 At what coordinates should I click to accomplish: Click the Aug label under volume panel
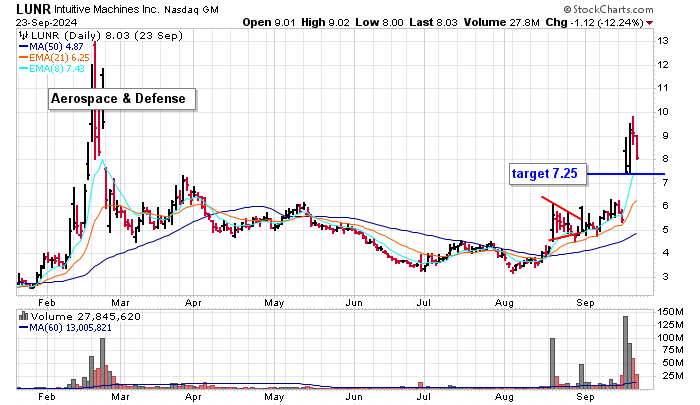point(504,397)
